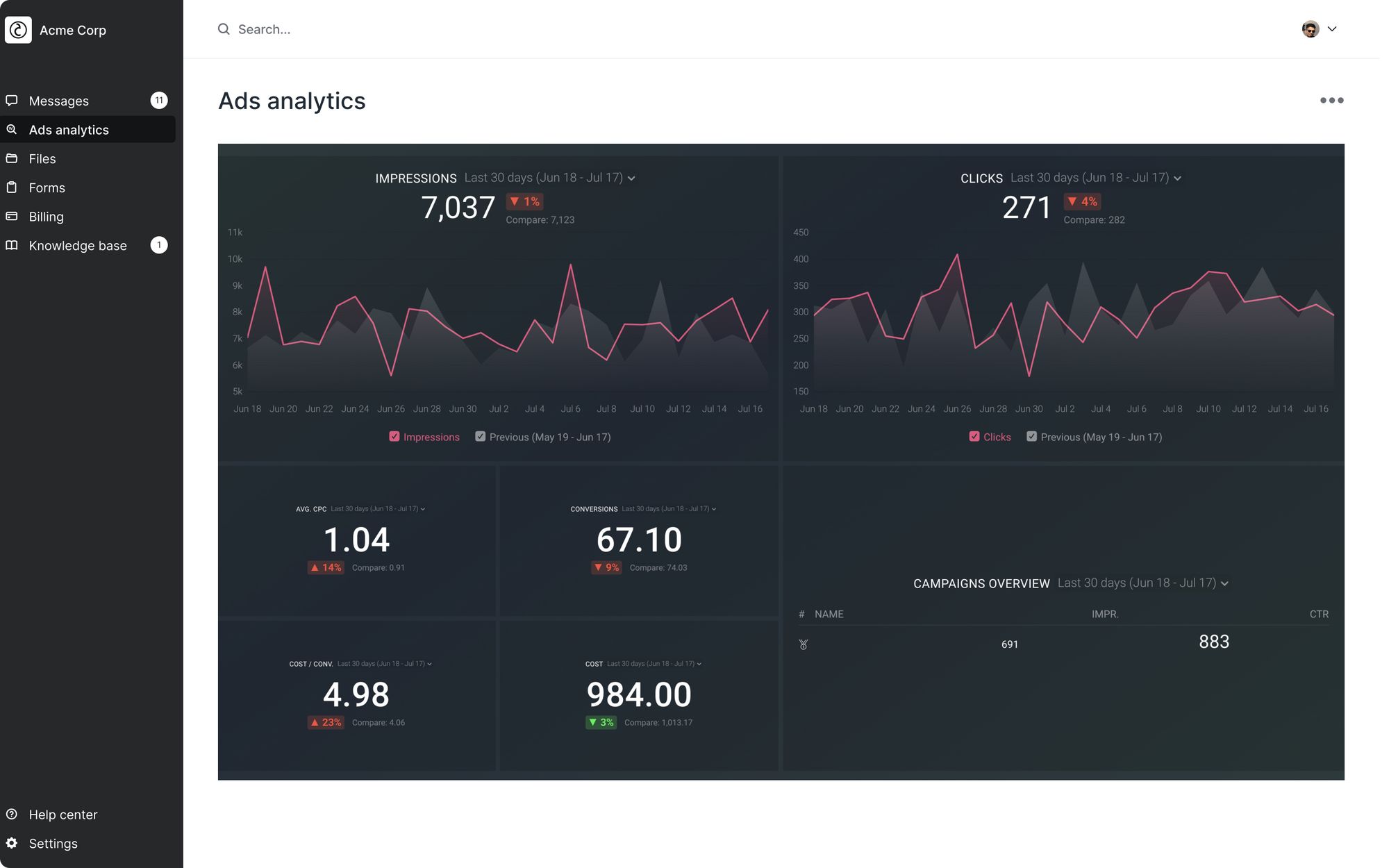Click the Billing sidebar icon

tap(14, 216)
